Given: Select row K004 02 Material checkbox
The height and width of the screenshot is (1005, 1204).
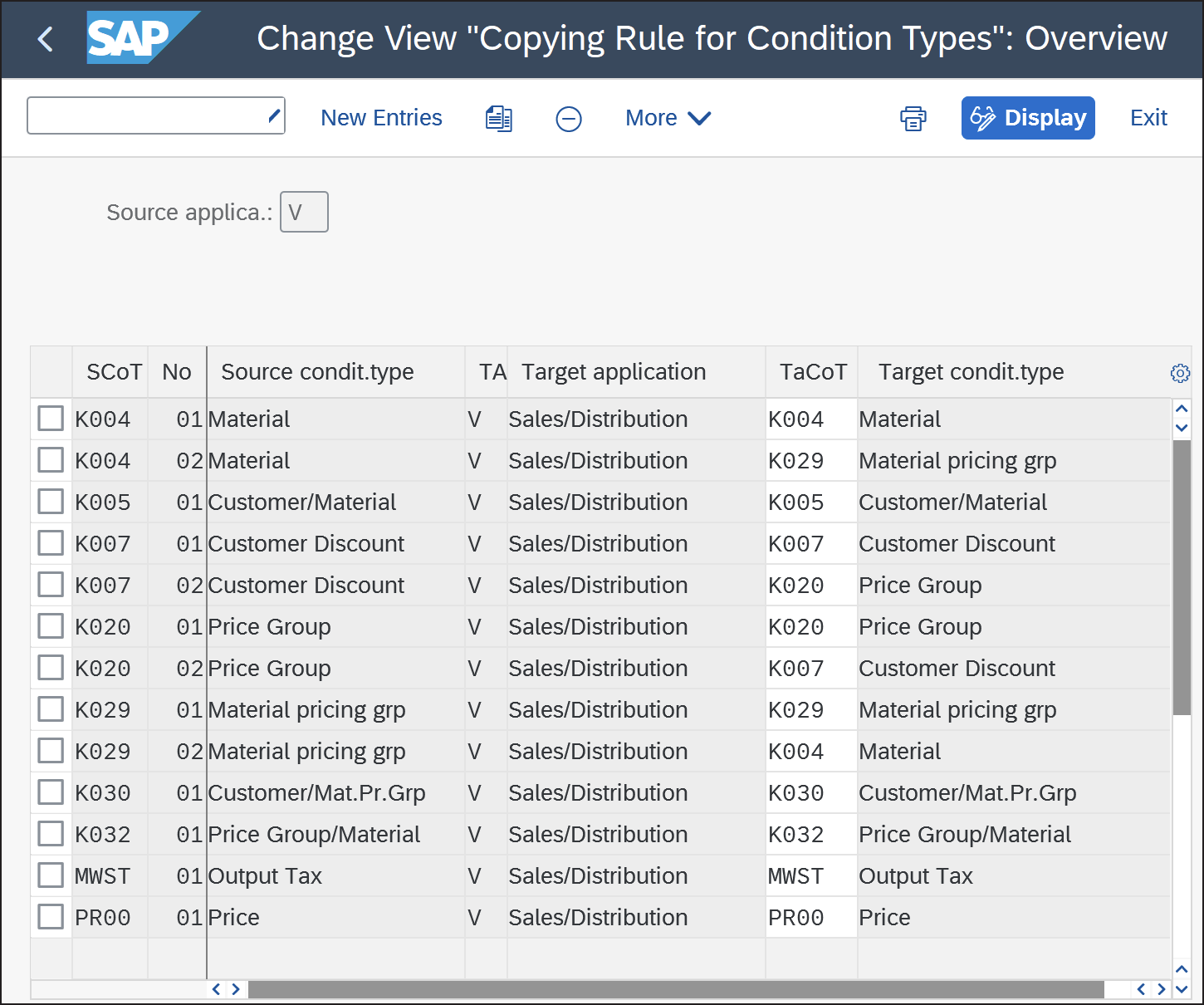Looking at the screenshot, I should click(x=51, y=460).
